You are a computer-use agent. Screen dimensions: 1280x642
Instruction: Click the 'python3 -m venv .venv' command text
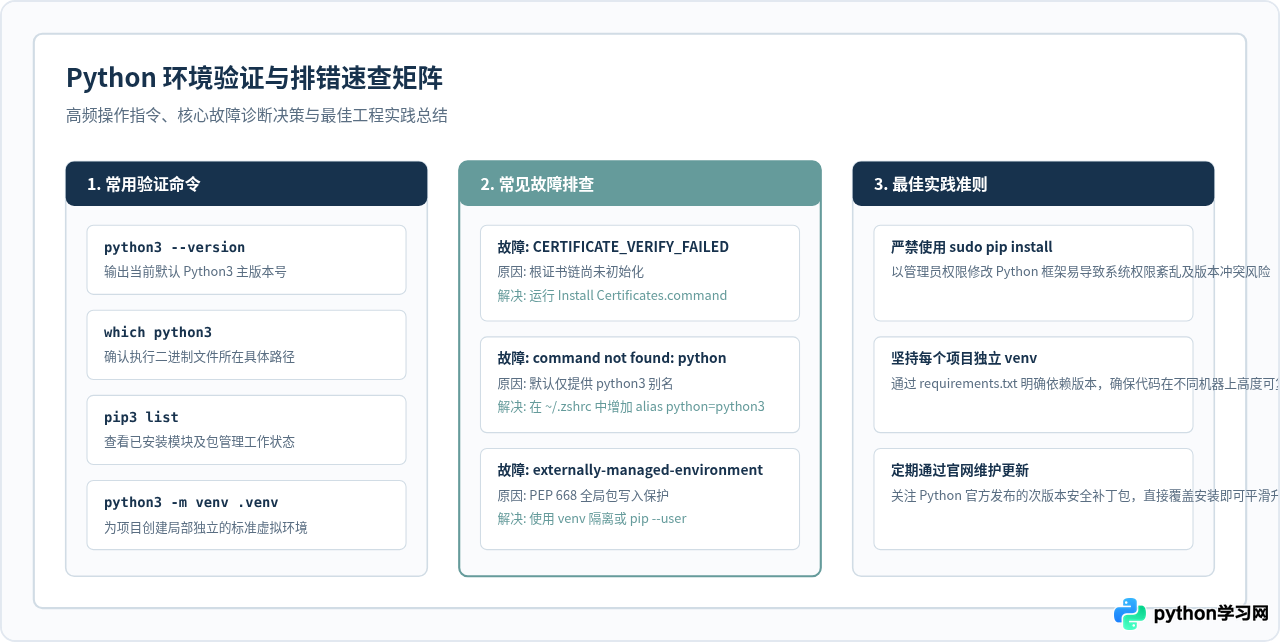point(191,502)
